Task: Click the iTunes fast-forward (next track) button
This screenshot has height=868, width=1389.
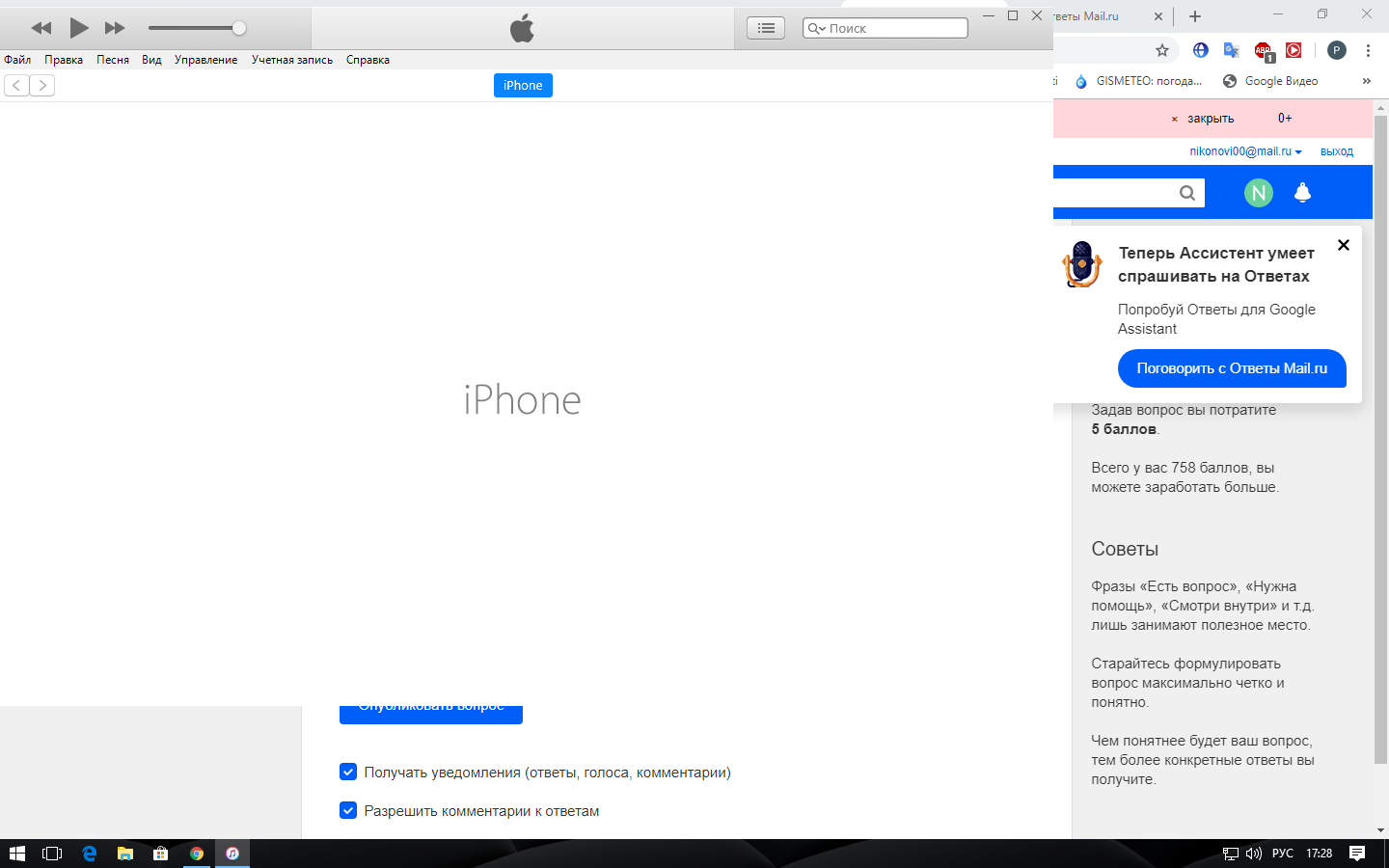Action: pyautogui.click(x=115, y=28)
